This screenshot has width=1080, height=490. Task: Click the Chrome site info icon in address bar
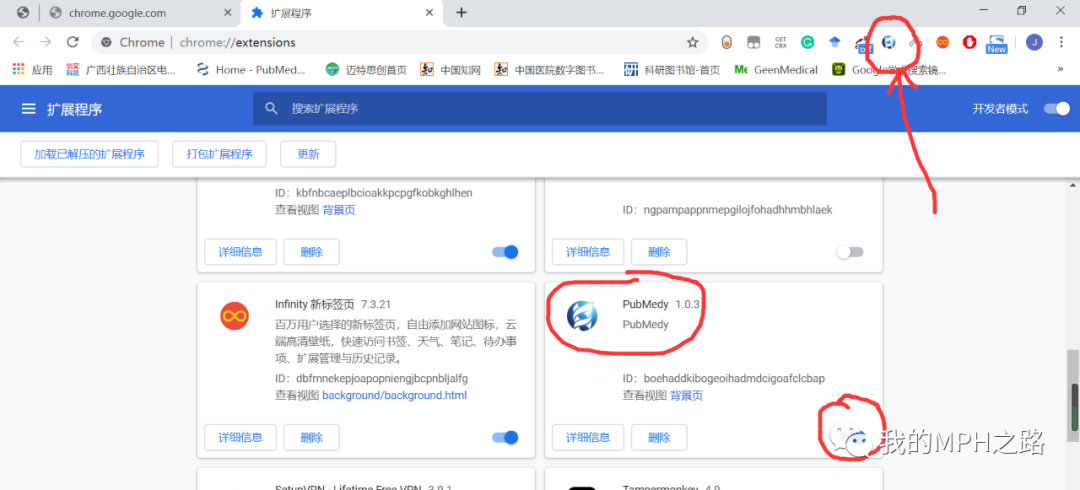pyautogui.click(x=106, y=42)
